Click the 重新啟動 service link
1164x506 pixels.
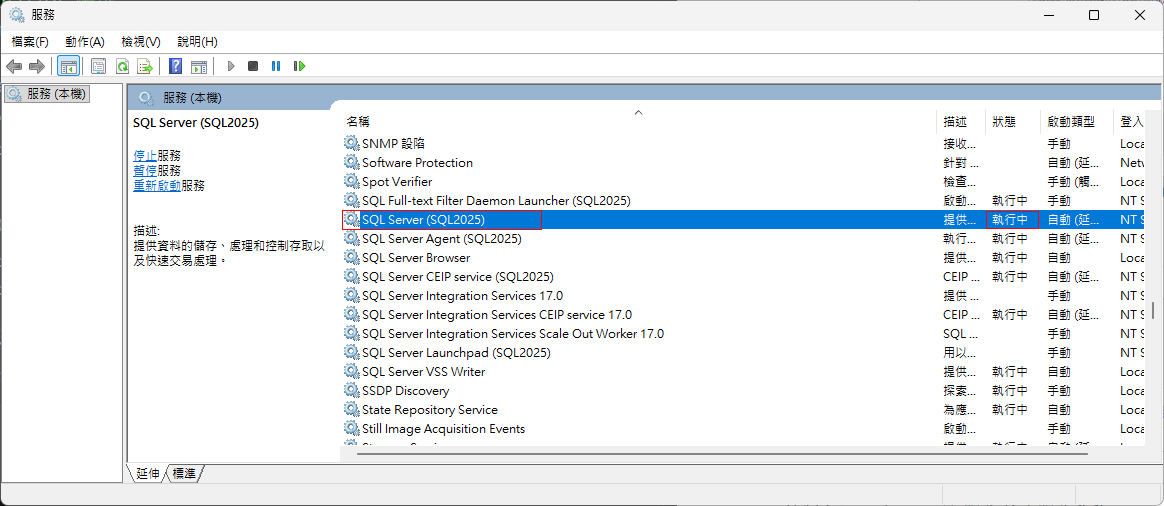(x=157, y=185)
